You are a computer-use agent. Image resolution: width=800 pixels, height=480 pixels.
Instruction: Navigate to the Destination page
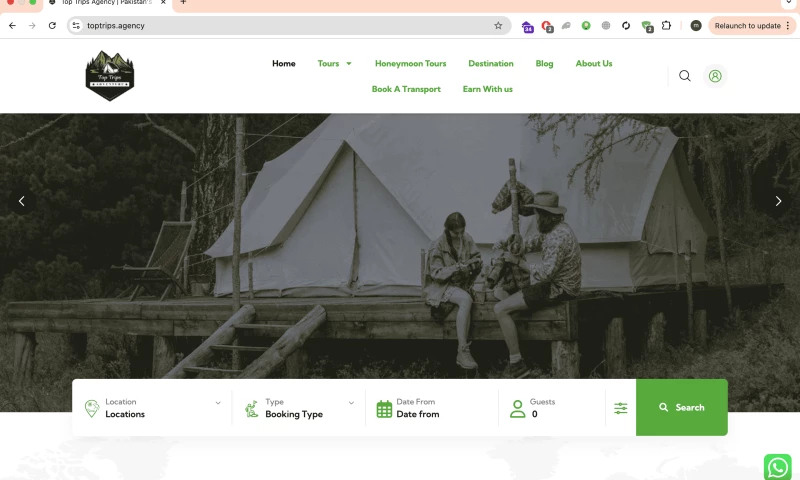pos(491,64)
